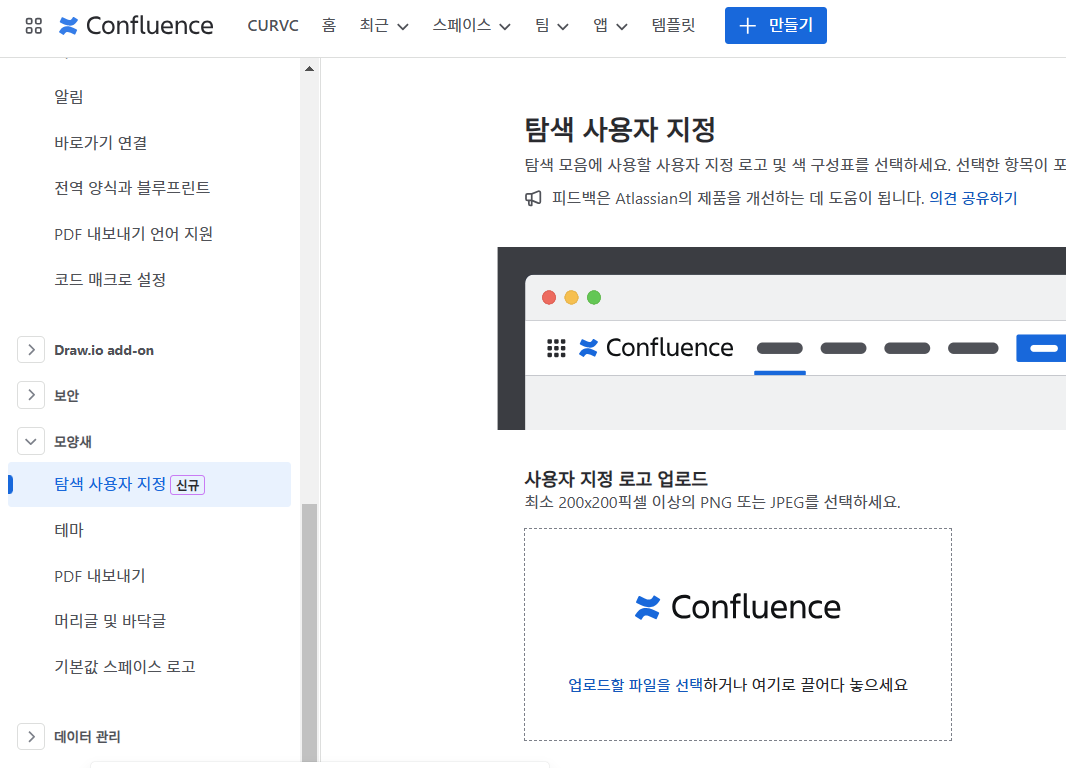Click Confluence logo in upload dropzone
The width and height of the screenshot is (1066, 768).
click(x=738, y=607)
